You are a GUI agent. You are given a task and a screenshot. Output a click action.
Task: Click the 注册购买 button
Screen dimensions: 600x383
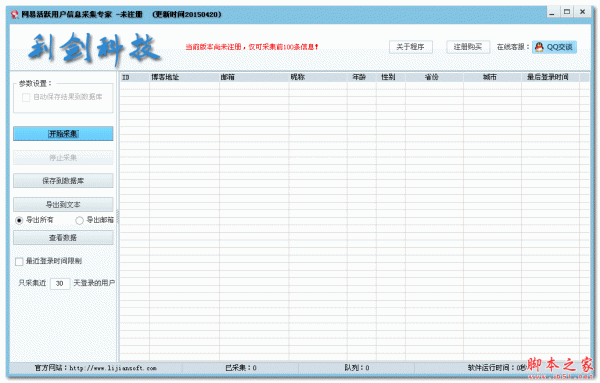point(468,47)
